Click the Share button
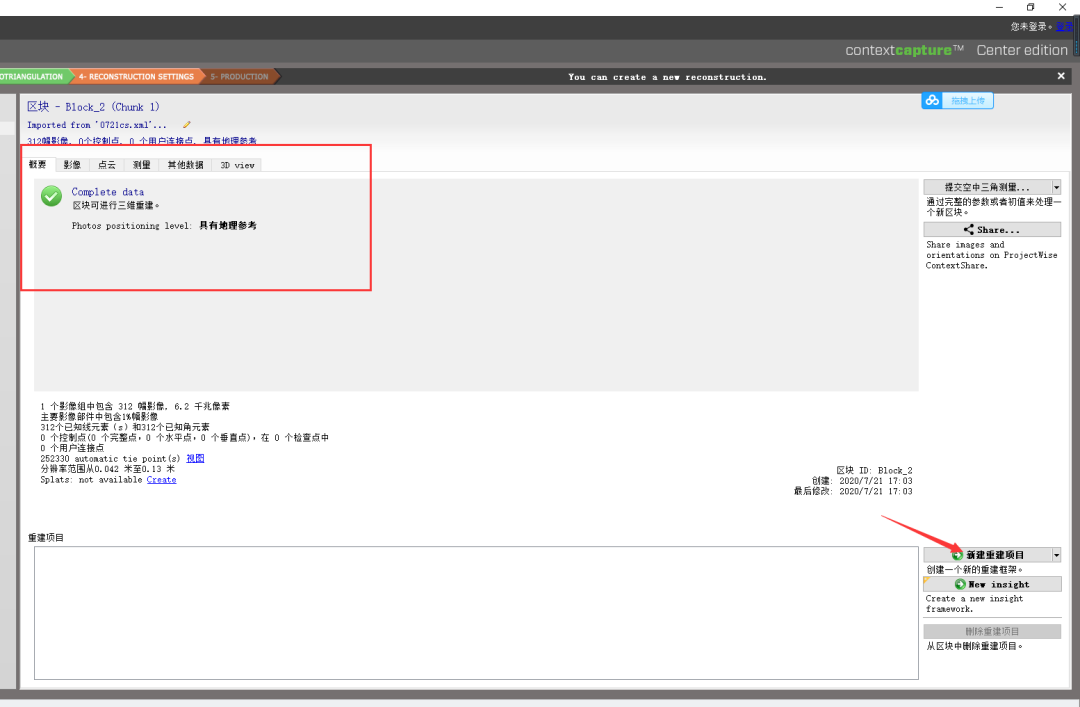 point(992,230)
